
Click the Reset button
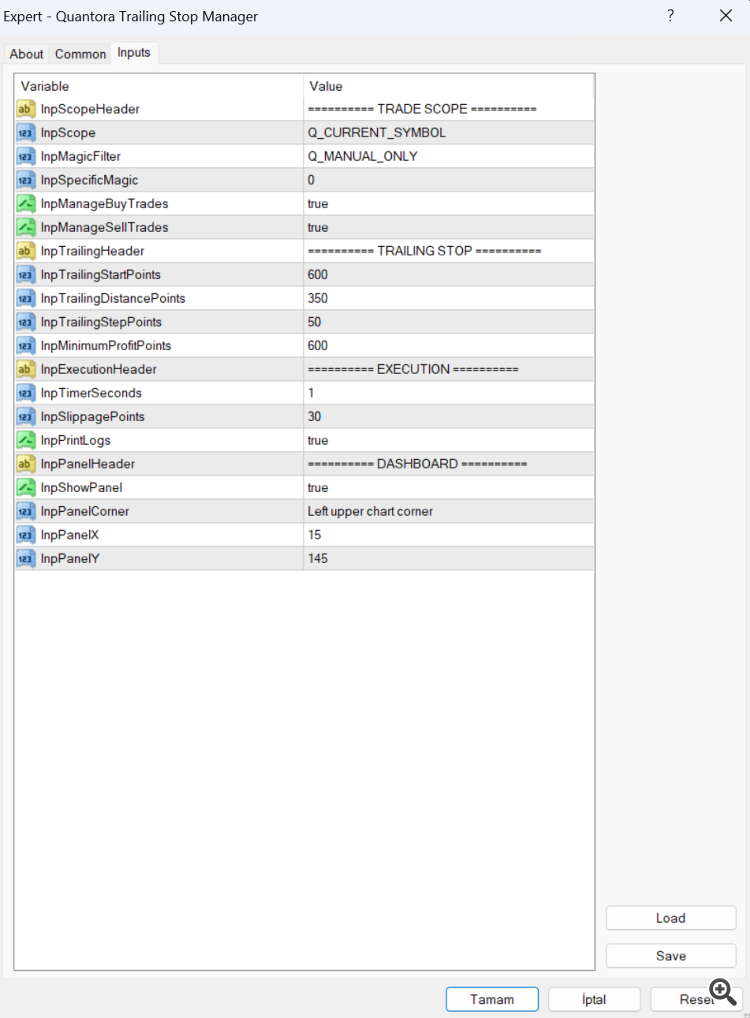tap(696, 999)
